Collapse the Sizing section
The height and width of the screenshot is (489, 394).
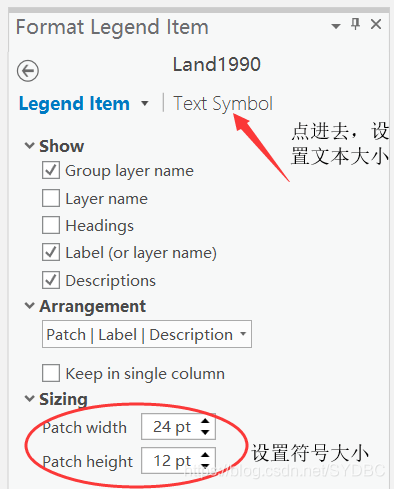30,398
